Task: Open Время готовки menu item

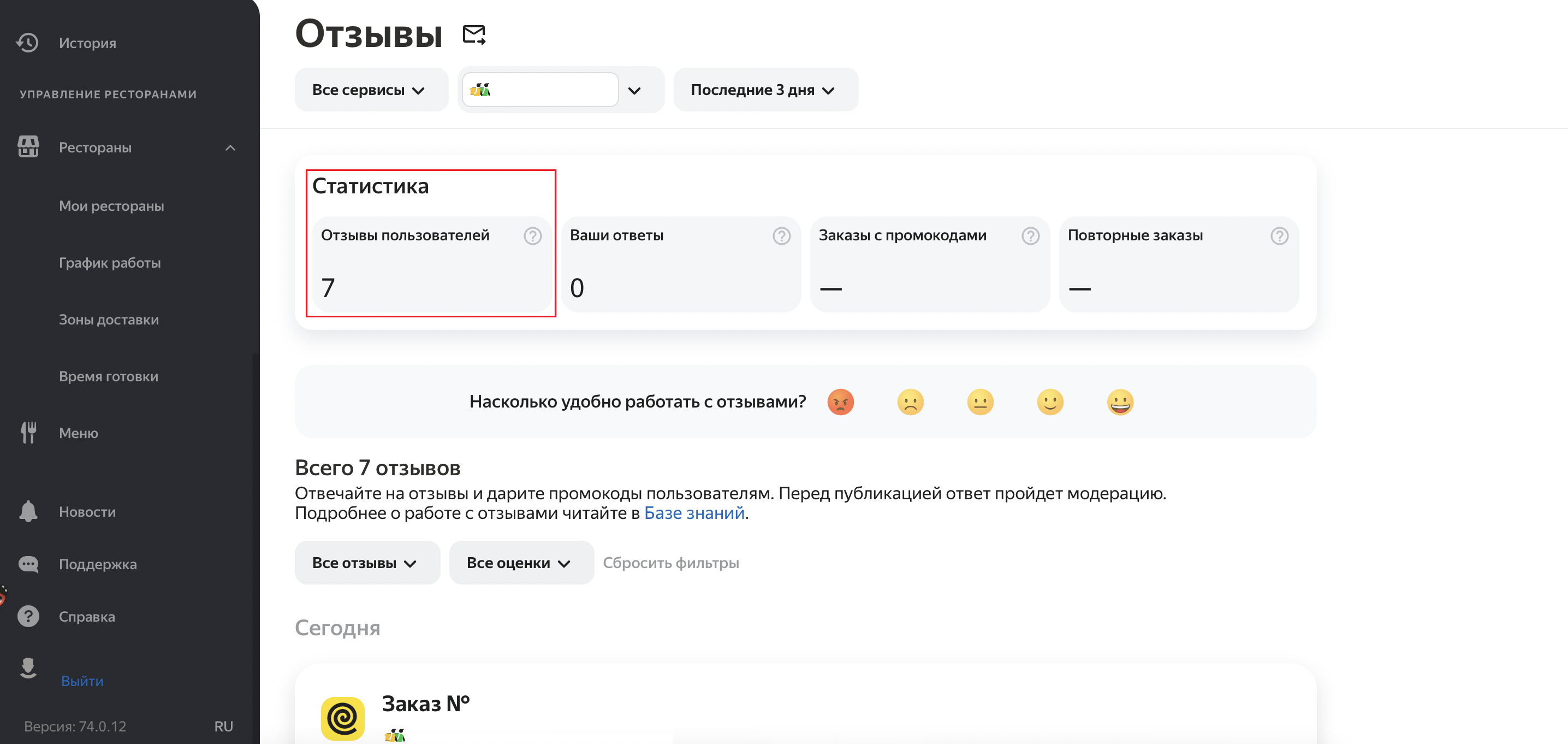Action: [108, 376]
